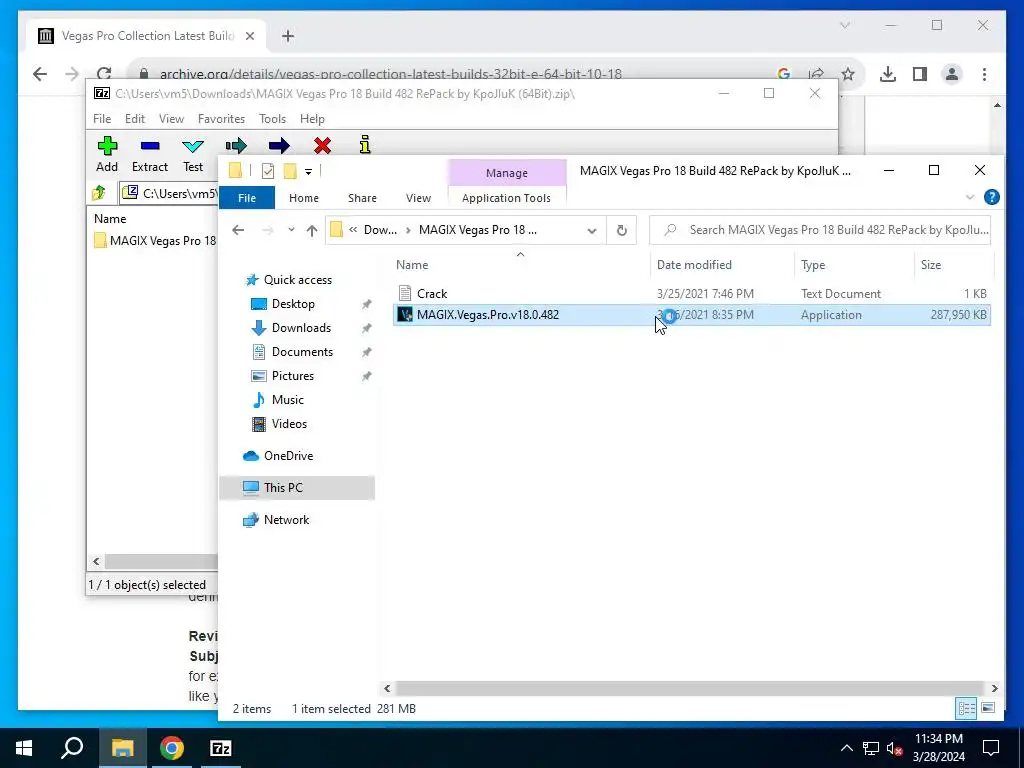The width and height of the screenshot is (1024, 768).
Task: Click the 7-Zip Copy arrow icon
Action: (x=236, y=145)
